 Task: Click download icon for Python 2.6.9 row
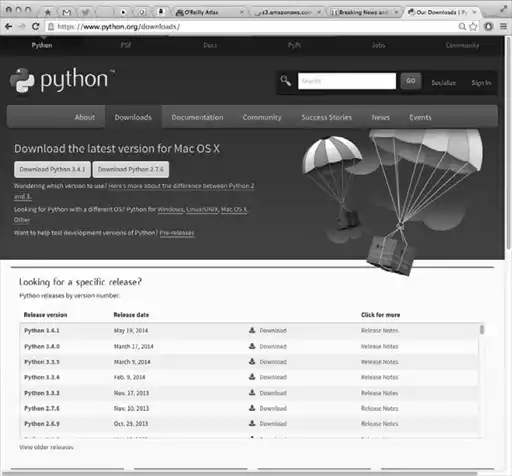(252, 423)
